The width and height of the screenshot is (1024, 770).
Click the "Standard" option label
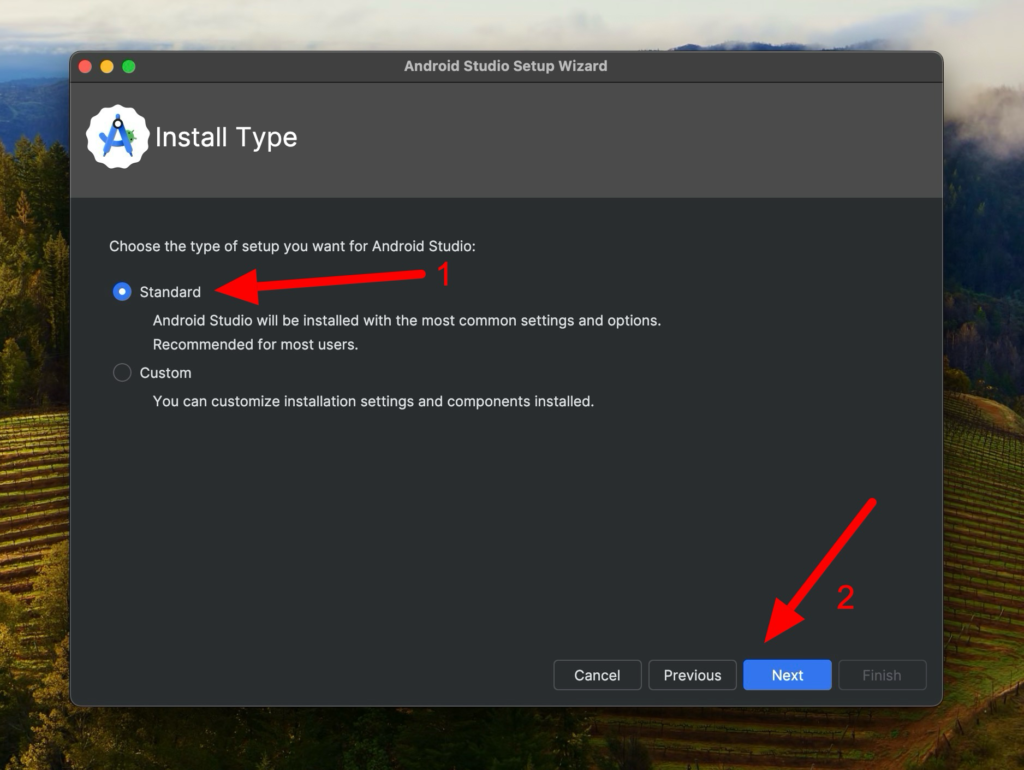[x=170, y=292]
